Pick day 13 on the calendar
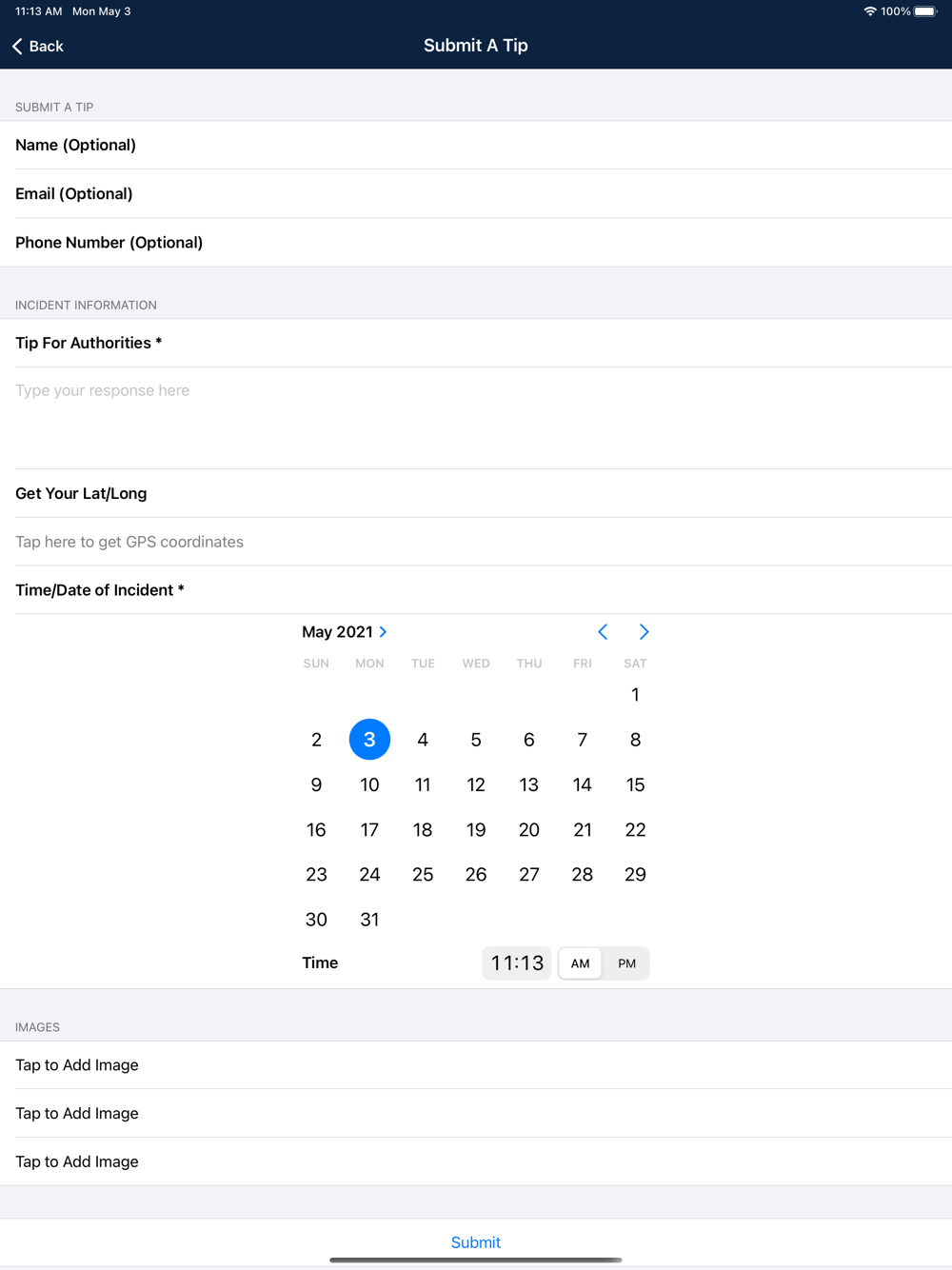952x1270 pixels. point(529,784)
